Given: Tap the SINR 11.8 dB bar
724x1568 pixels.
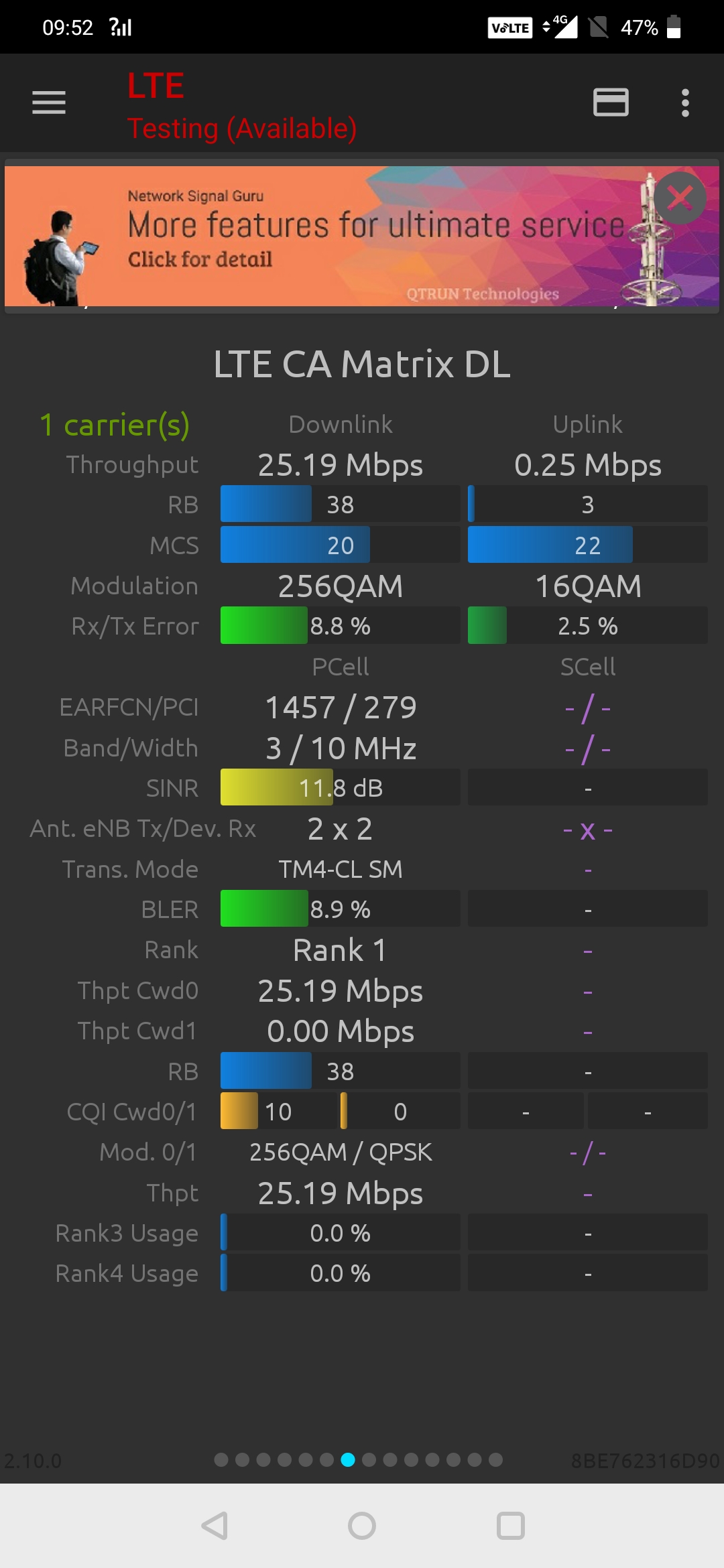Looking at the screenshot, I should point(340,787).
